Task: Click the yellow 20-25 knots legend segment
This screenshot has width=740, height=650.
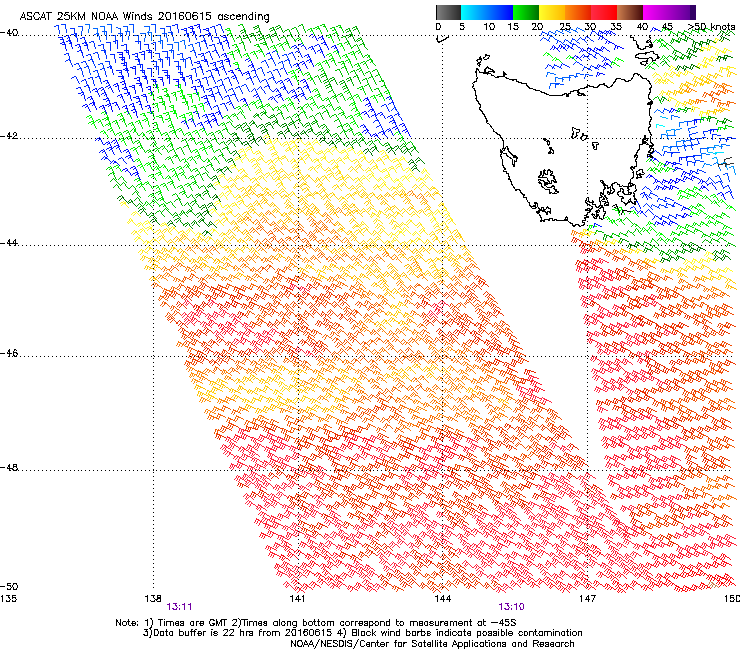Action: coord(552,12)
